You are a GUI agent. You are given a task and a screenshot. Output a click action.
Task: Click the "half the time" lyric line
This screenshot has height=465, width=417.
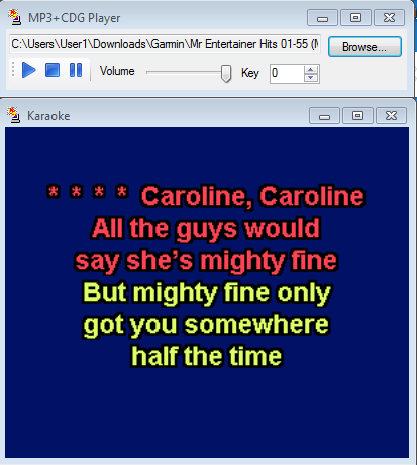point(207,357)
